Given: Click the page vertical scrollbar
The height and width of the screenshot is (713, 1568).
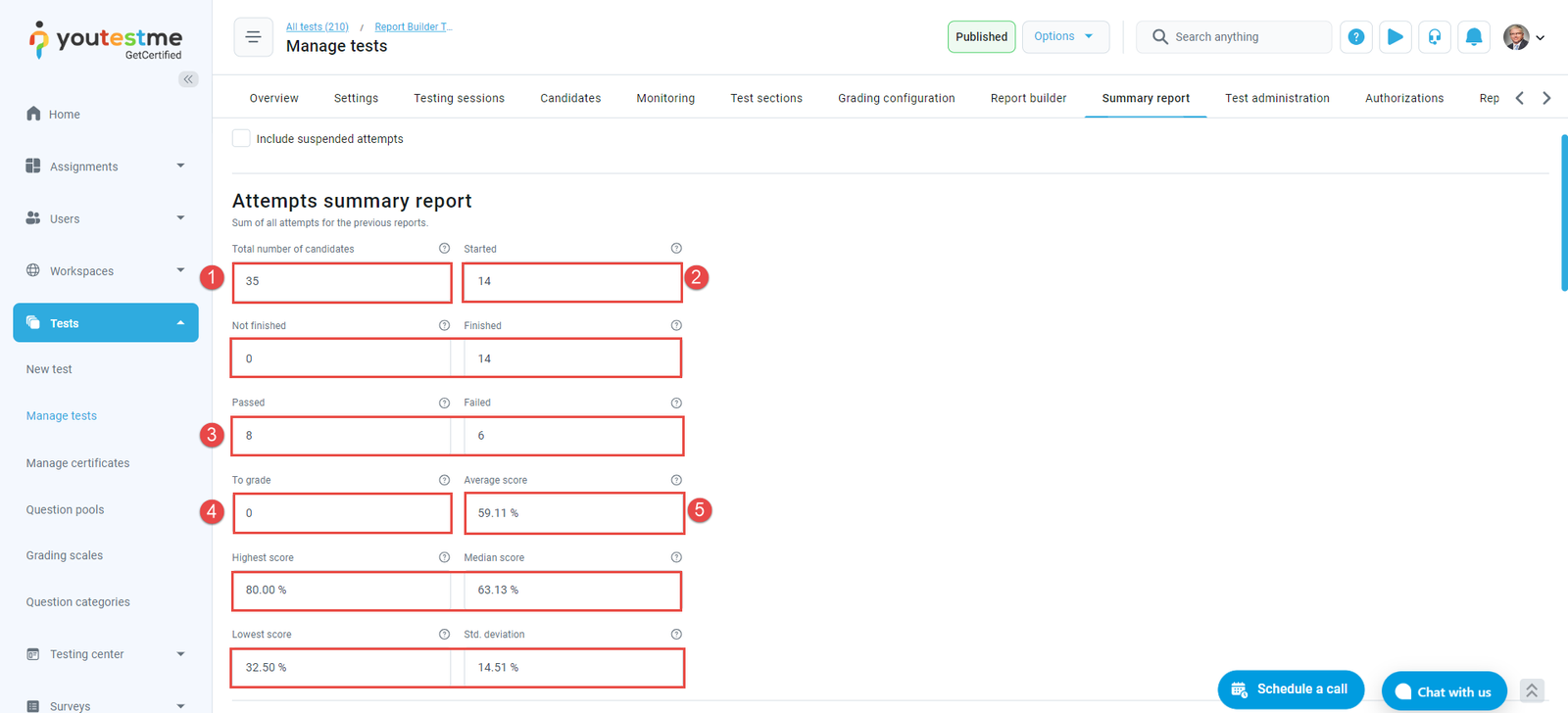Looking at the screenshot, I should [1563, 214].
